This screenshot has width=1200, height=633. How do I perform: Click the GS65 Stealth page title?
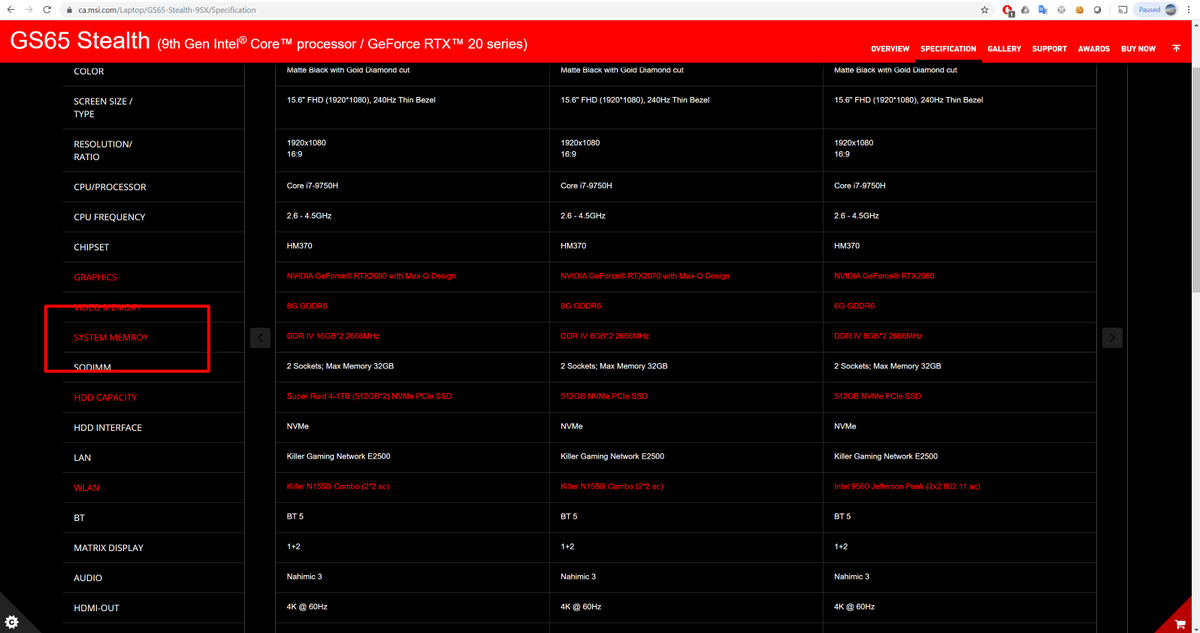click(80, 43)
